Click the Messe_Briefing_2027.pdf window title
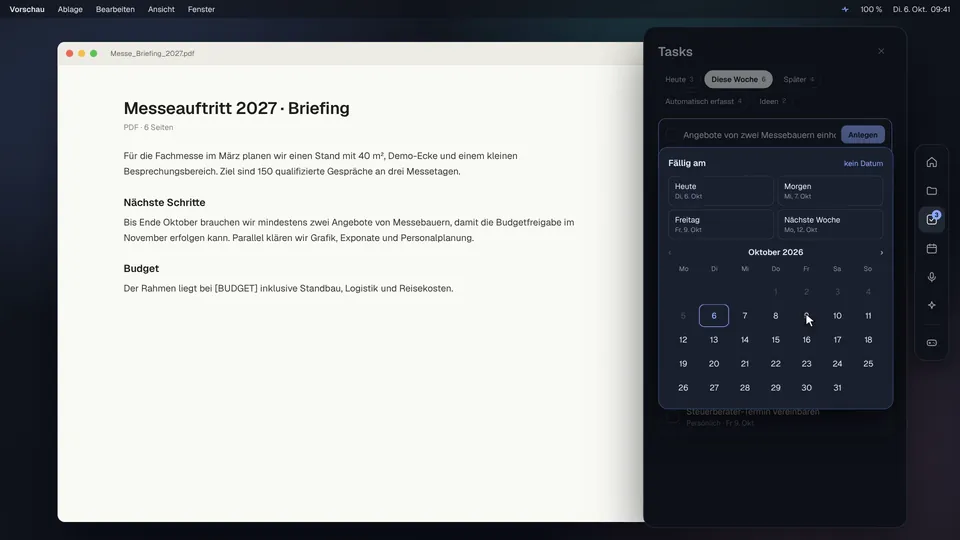960x540 pixels. point(152,54)
